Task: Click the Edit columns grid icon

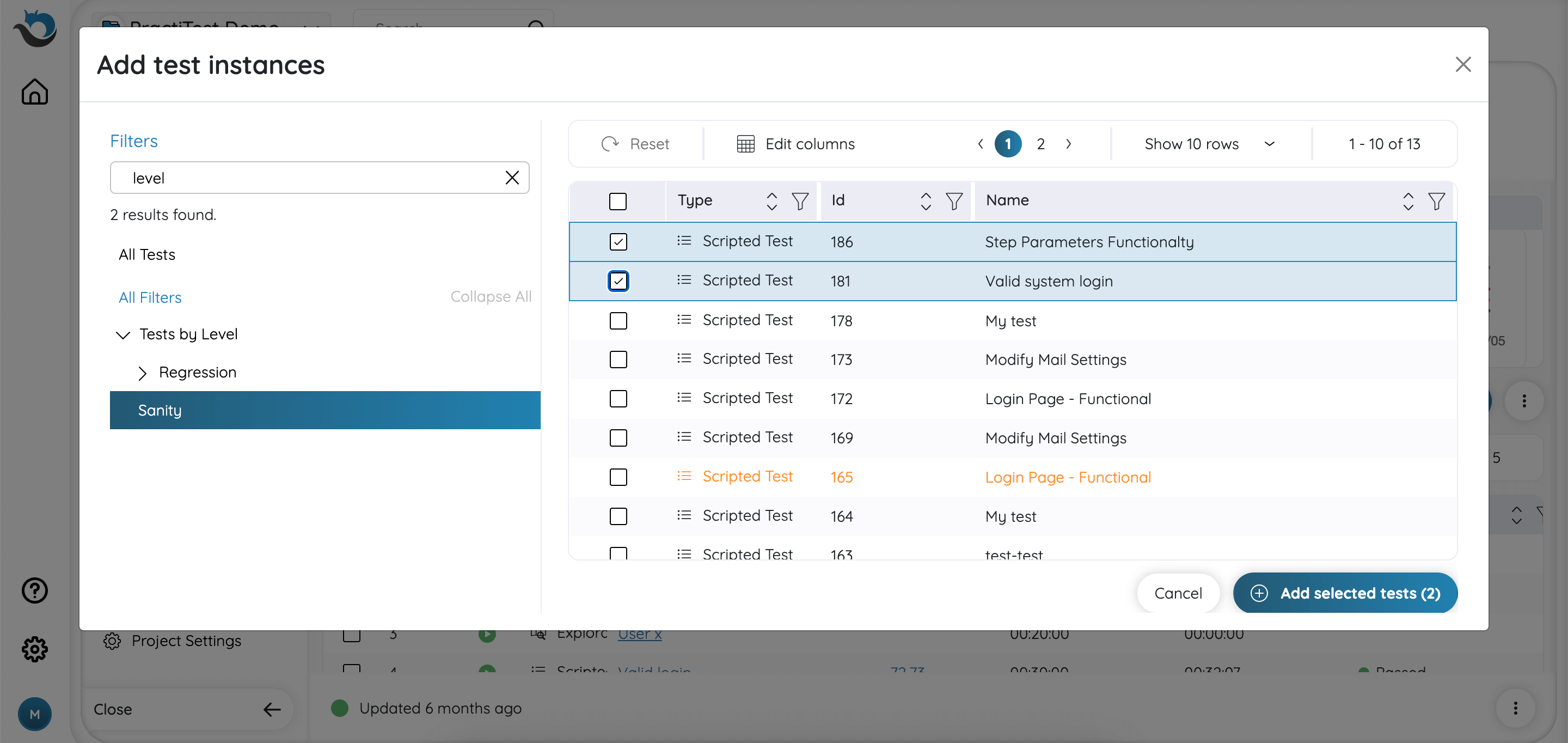Action: tap(745, 144)
